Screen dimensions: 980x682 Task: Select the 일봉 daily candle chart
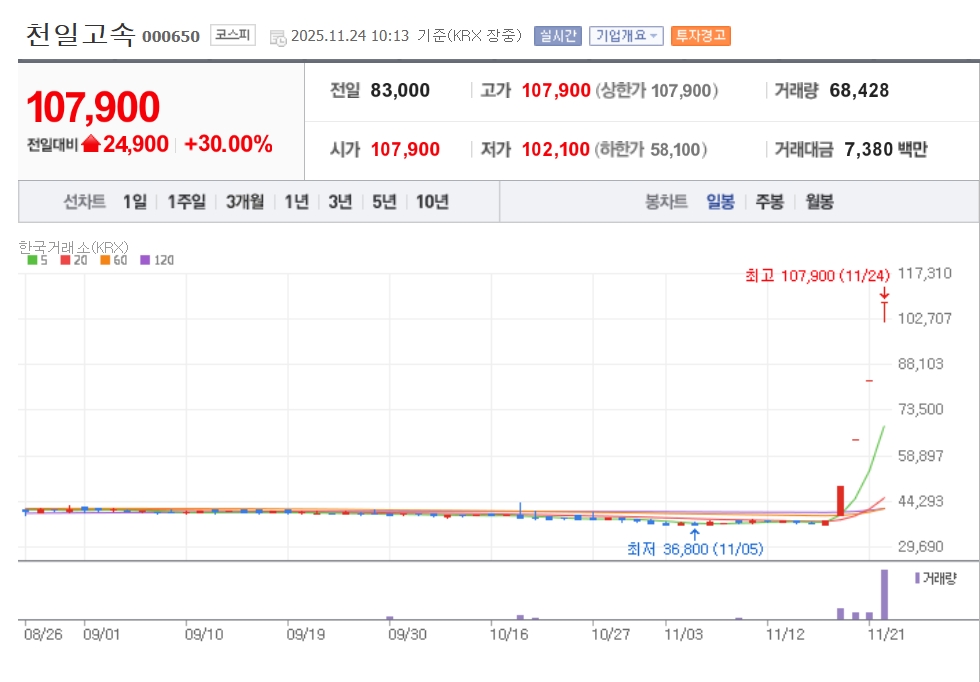[x=720, y=202]
